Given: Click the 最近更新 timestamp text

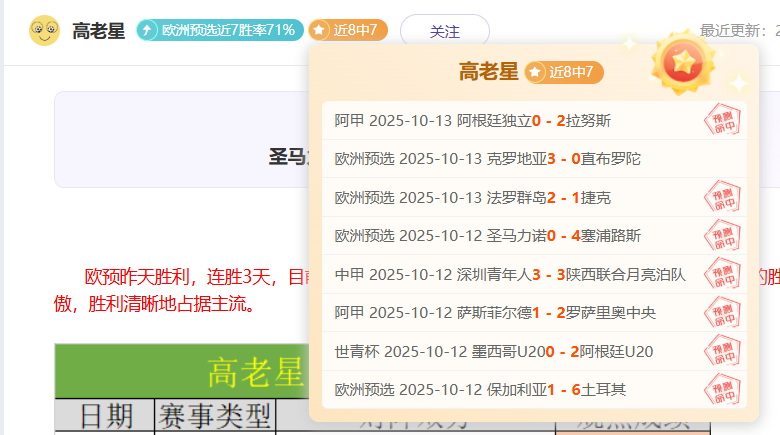Looking at the screenshot, I should (x=739, y=31).
